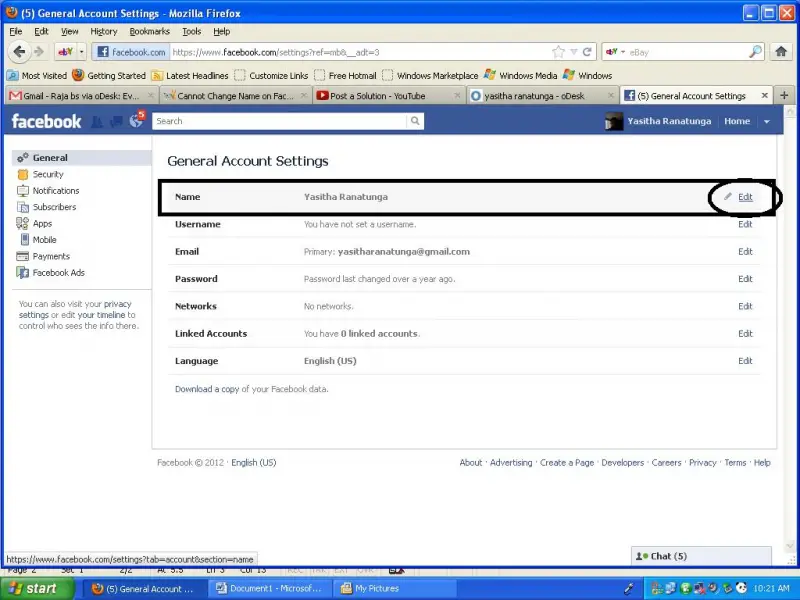
Task: Switch to Gmail tab
Action: [81, 95]
